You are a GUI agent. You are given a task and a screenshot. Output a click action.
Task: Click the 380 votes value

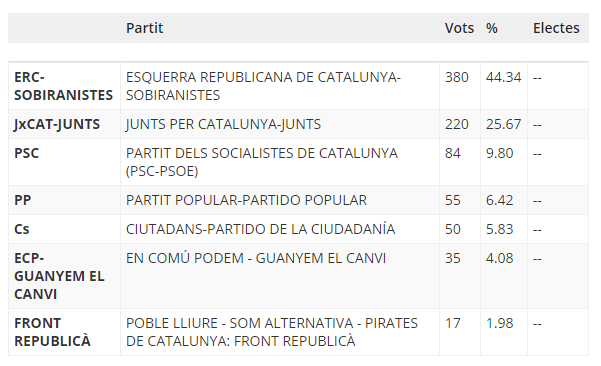(x=456, y=77)
